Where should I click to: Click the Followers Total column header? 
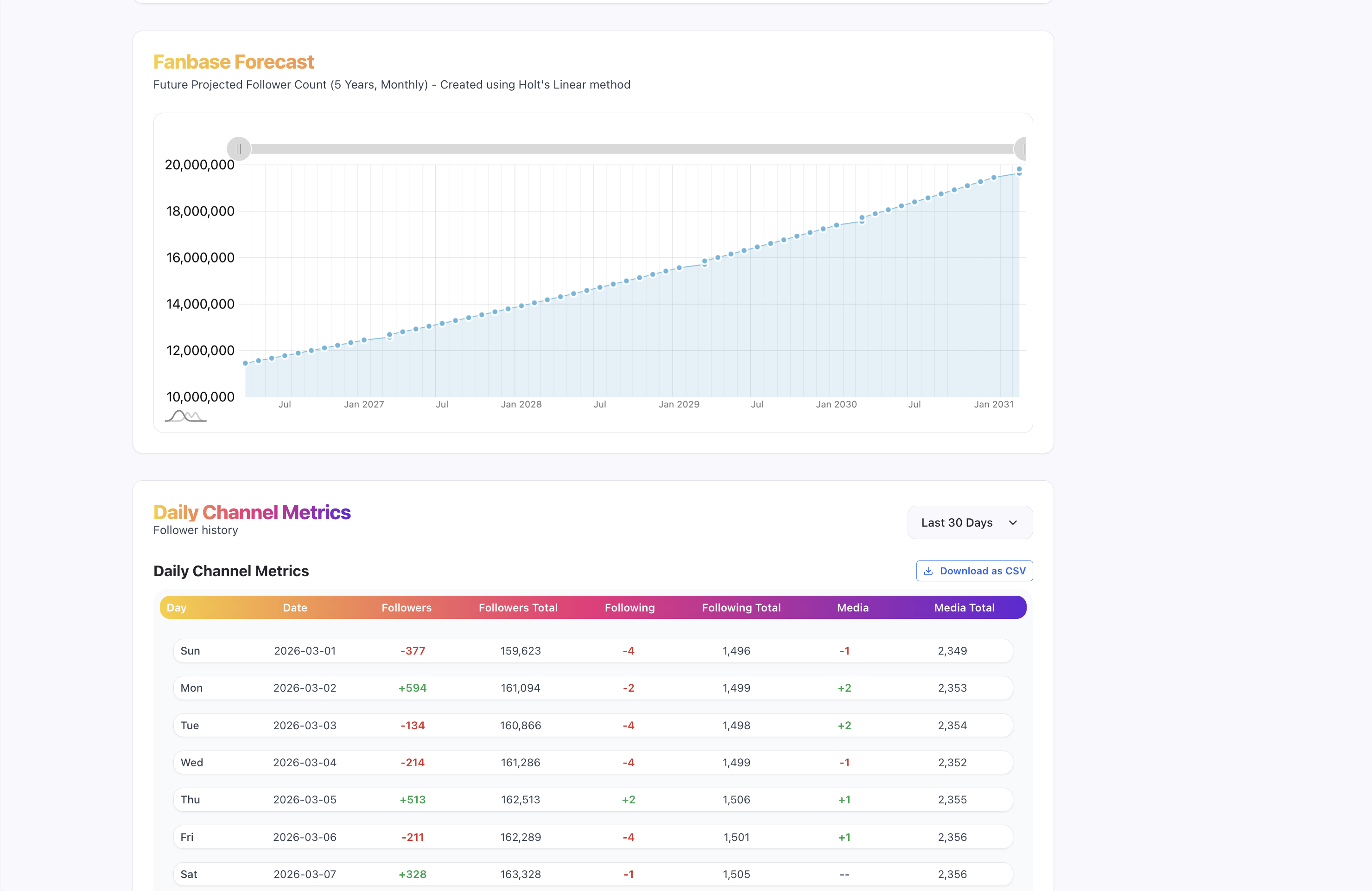pos(518,607)
